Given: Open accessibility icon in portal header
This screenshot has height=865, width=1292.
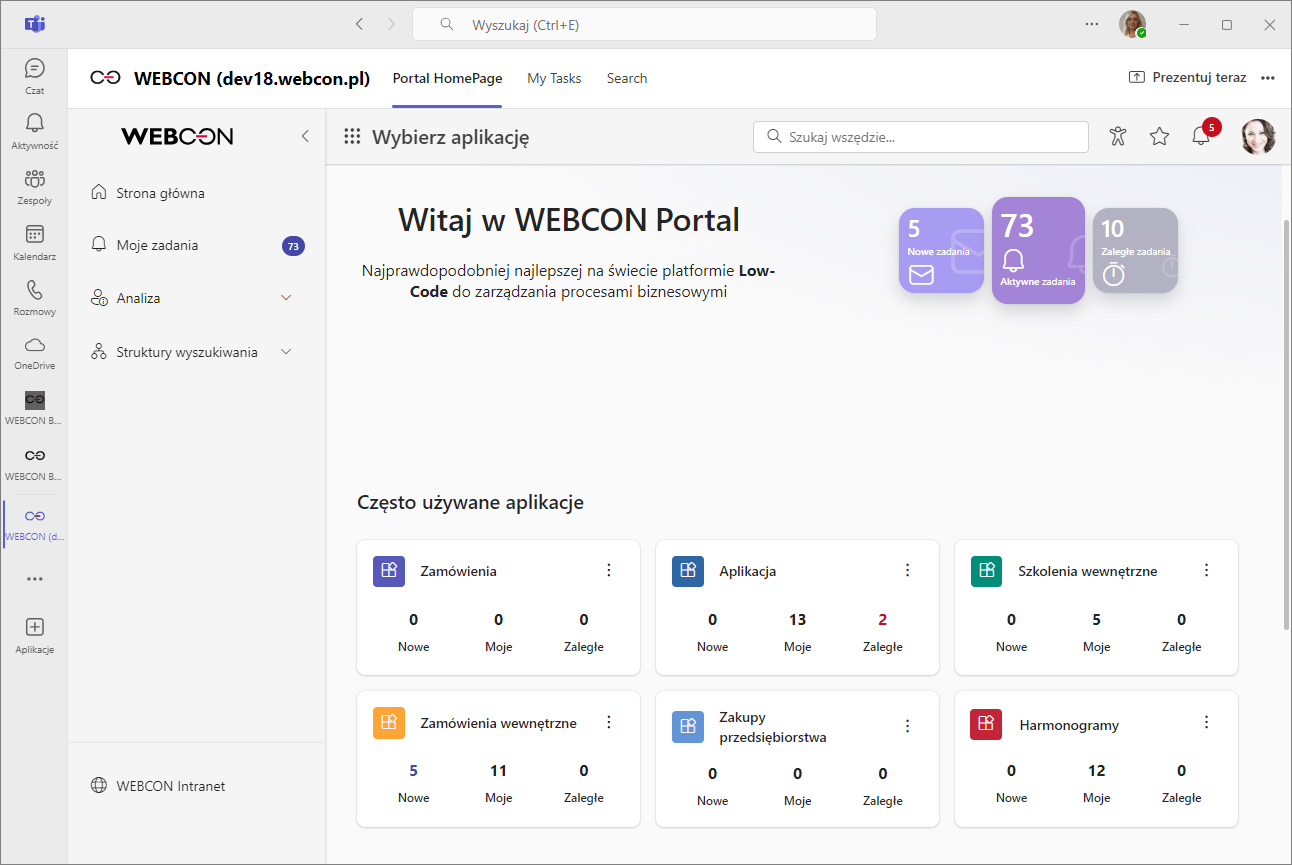Looking at the screenshot, I should point(1118,137).
